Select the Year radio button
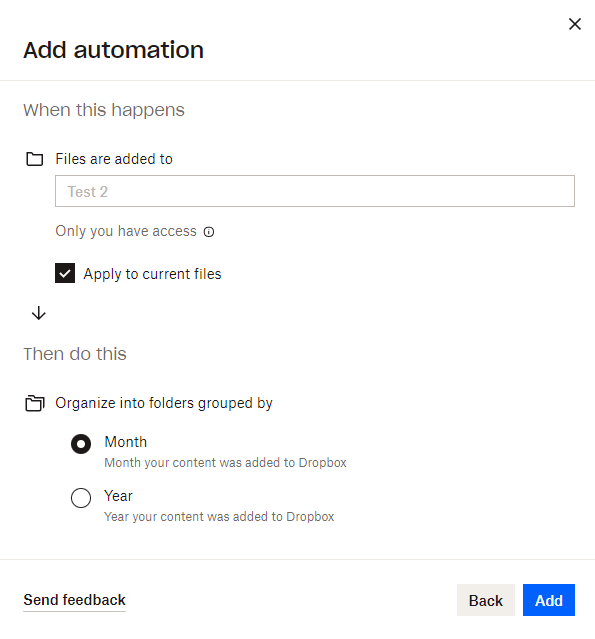This screenshot has width=595, height=639. click(x=81, y=498)
